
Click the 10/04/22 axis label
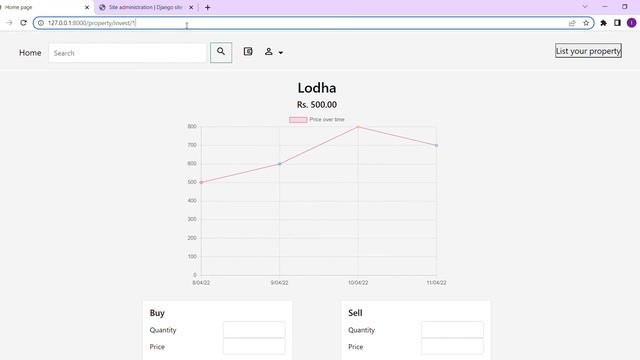tap(358, 282)
